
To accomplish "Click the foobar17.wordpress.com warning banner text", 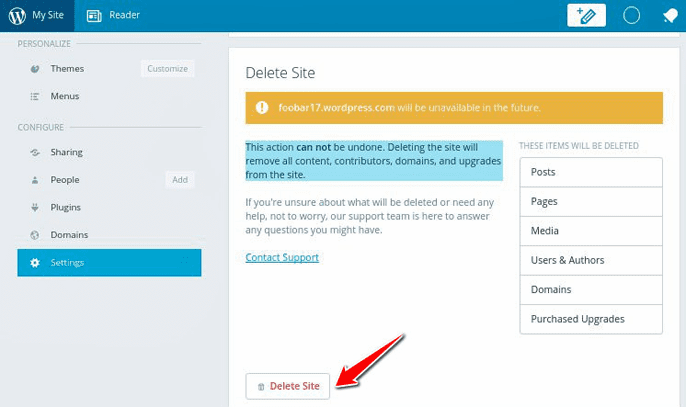I will [410, 108].
